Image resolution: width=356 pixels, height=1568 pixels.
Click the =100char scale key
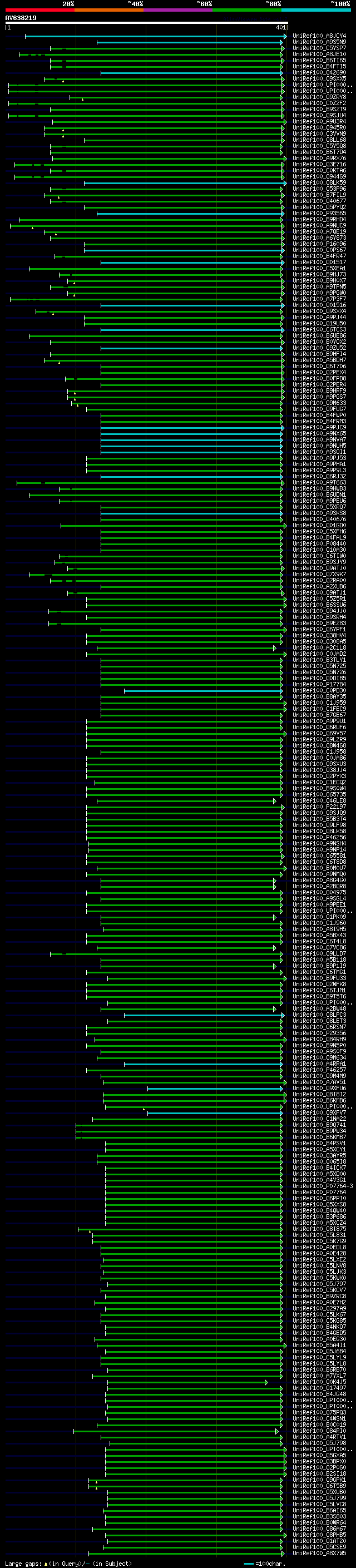point(264,1563)
